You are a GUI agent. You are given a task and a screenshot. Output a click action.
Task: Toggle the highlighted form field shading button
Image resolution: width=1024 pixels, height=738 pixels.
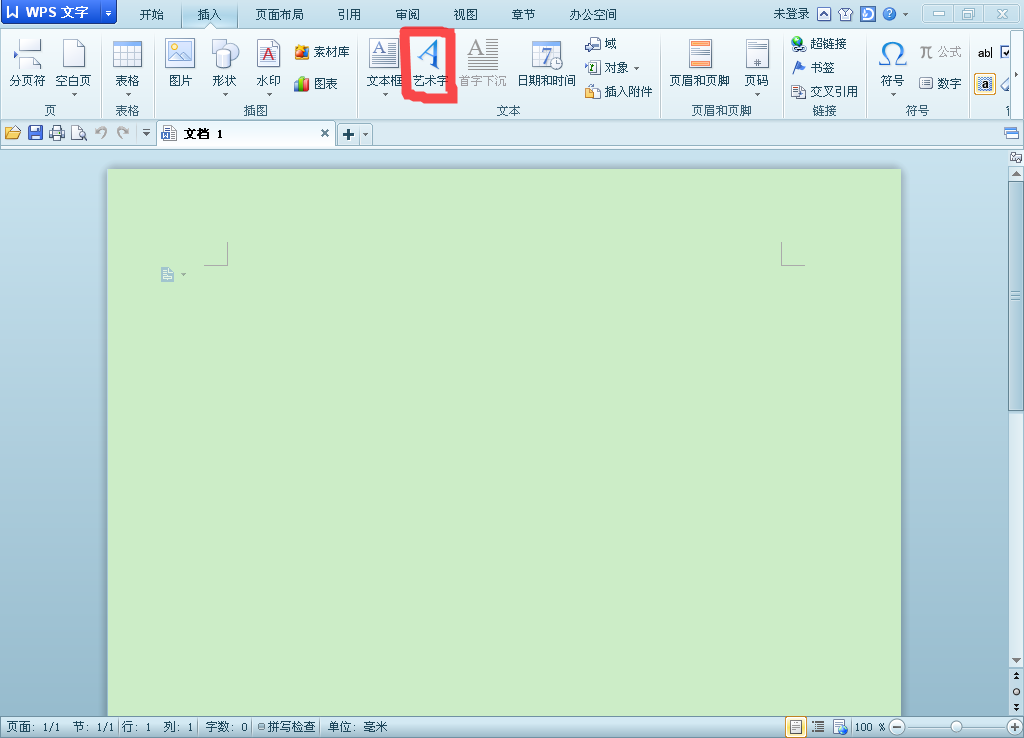[985, 84]
